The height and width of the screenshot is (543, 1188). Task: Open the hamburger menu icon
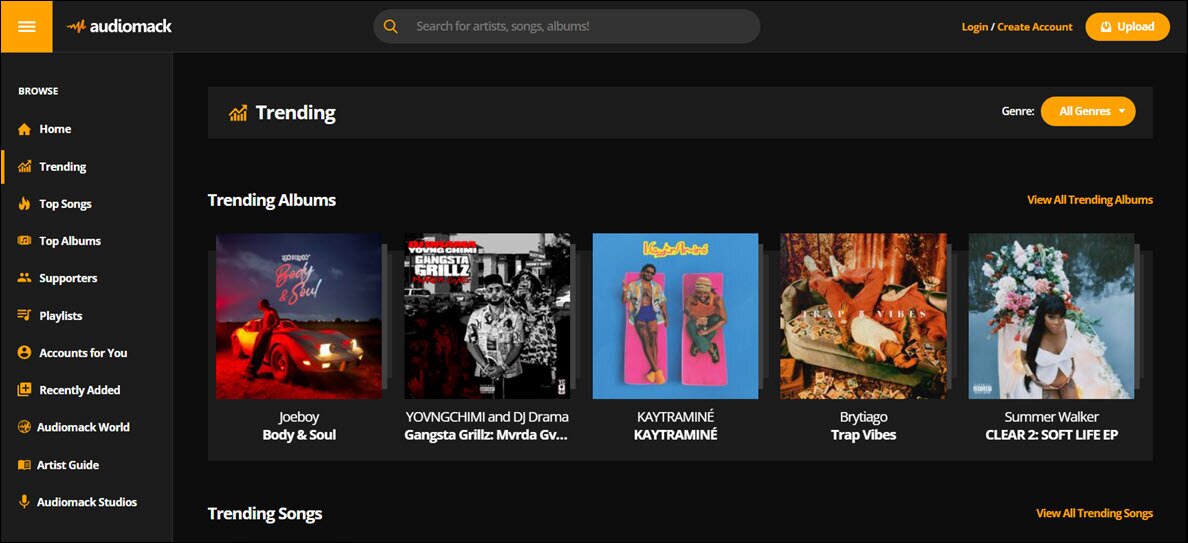click(27, 27)
